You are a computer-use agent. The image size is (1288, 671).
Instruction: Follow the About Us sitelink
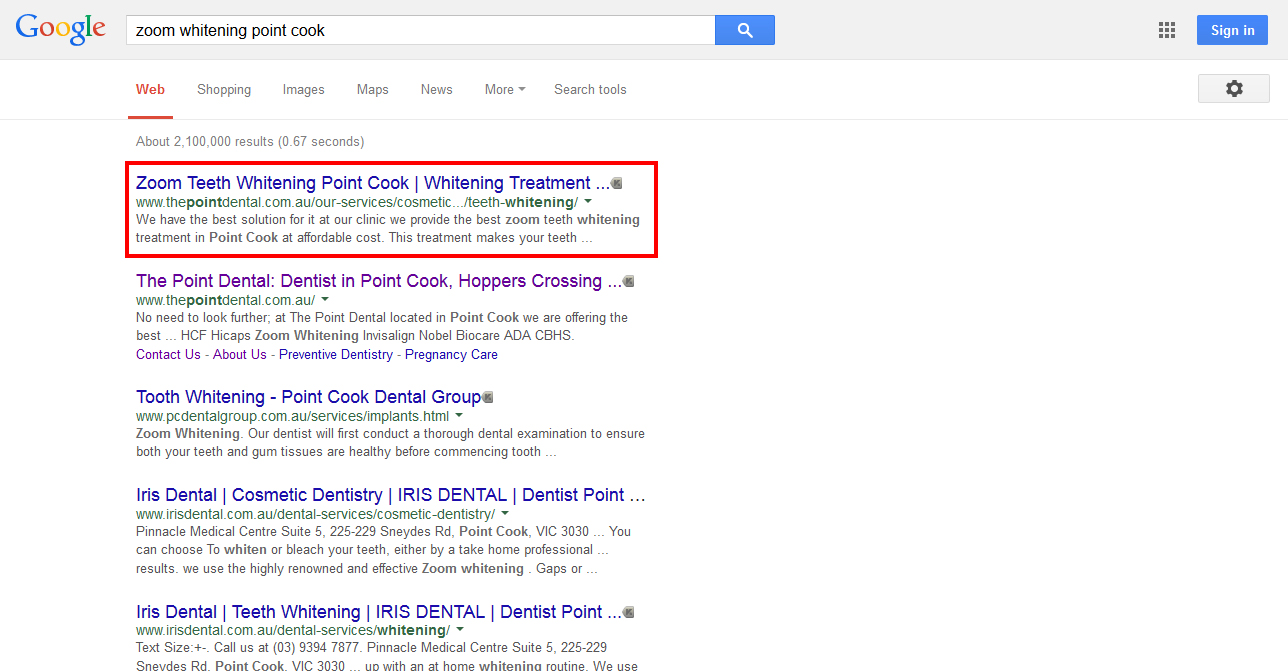(240, 354)
